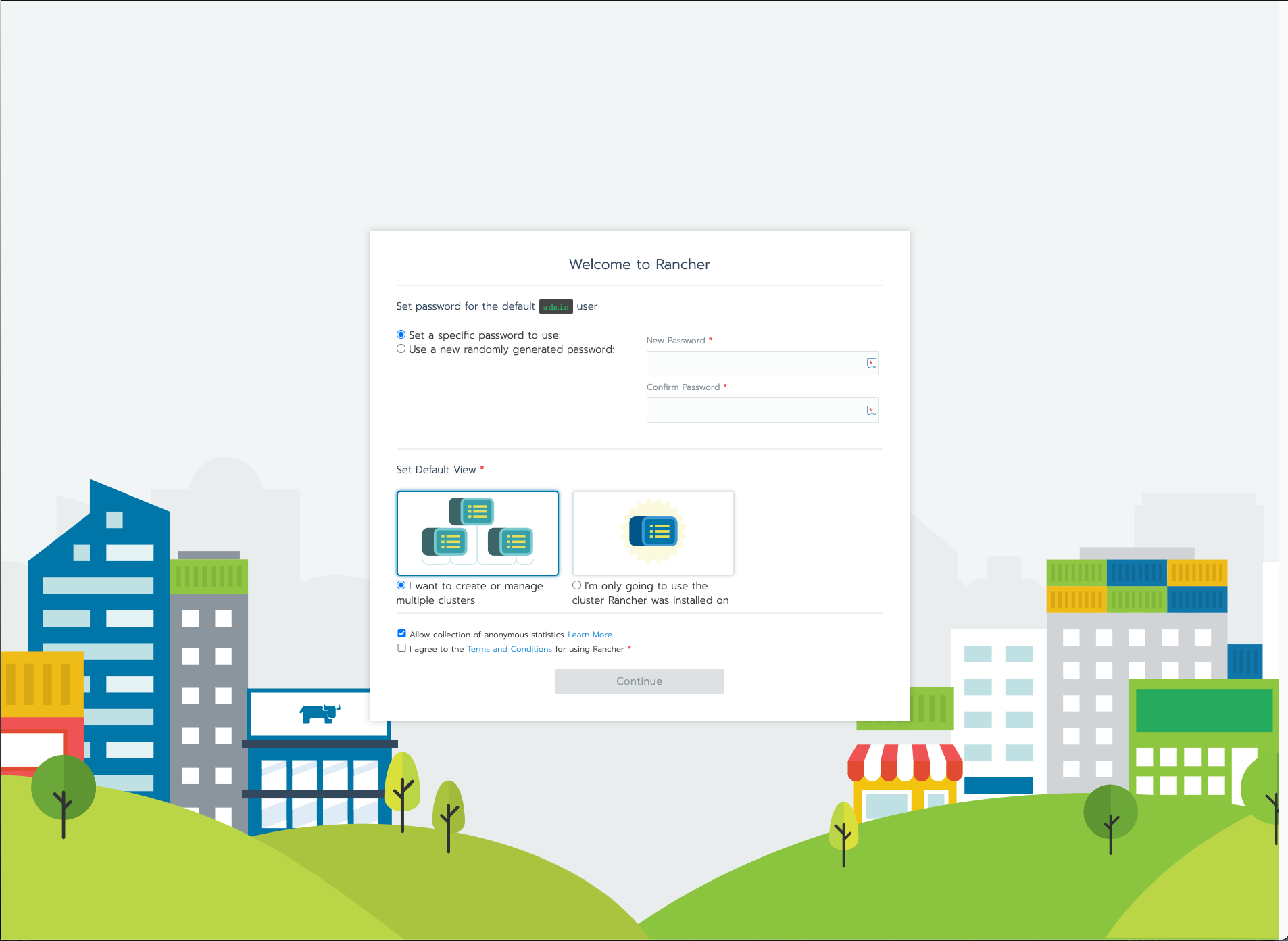The image size is (1288, 941).
Task: Click the green admin user badge
Action: pos(555,307)
